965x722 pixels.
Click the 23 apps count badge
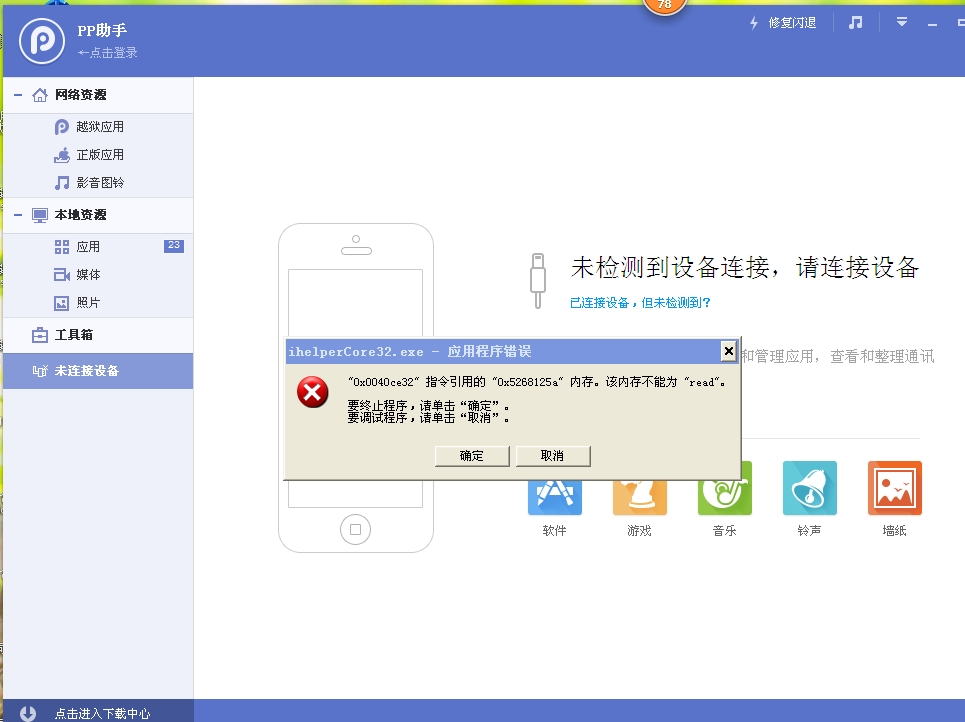(x=174, y=246)
